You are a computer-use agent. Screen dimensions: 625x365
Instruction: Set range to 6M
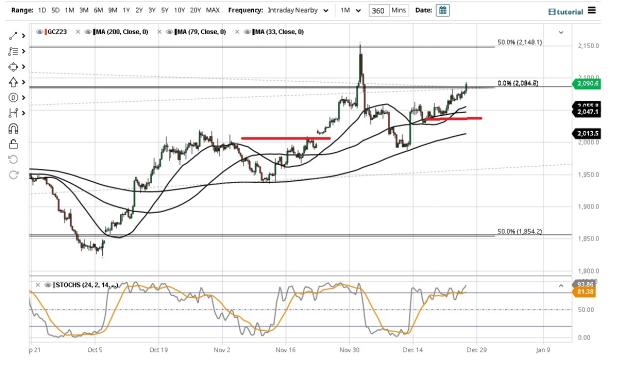click(x=98, y=10)
